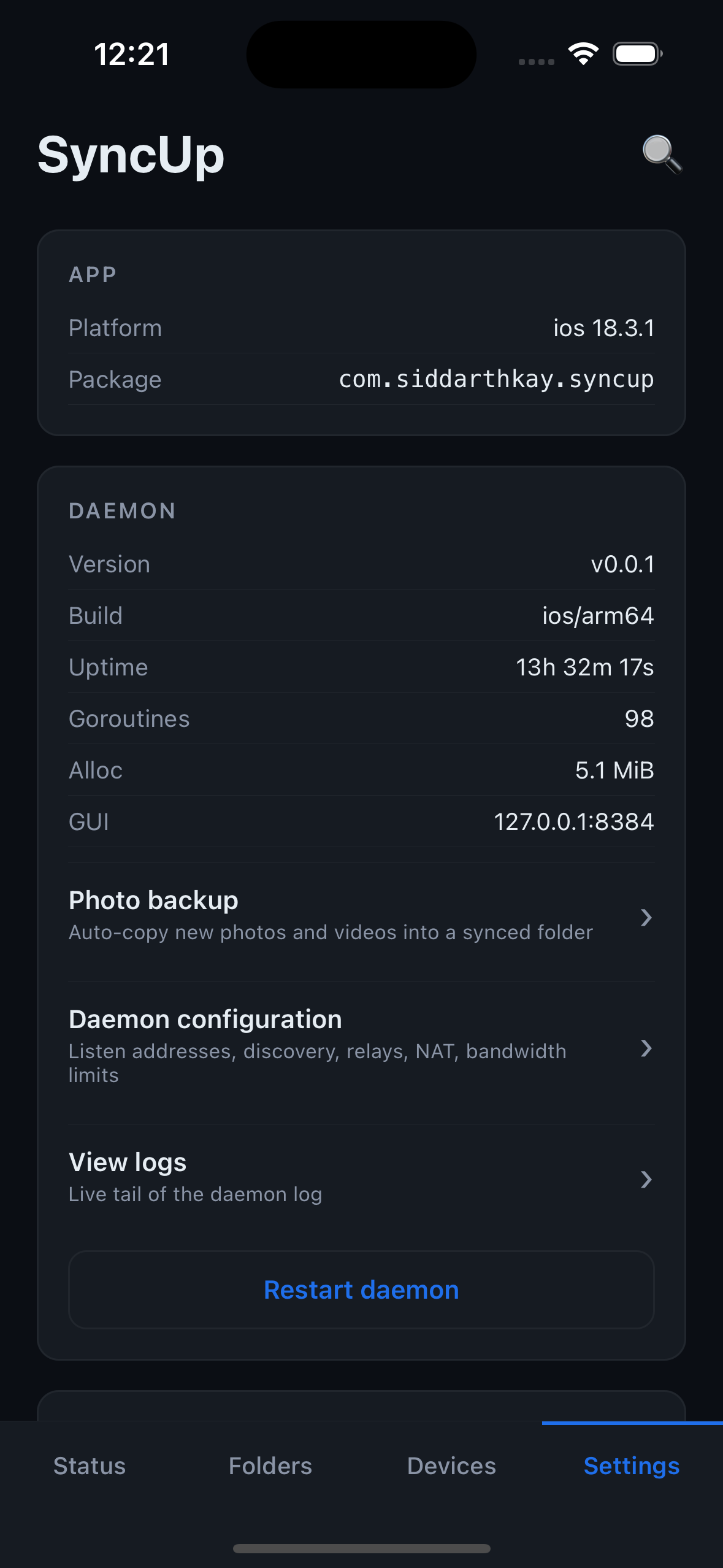Expand the View logs chevron
Image resolution: width=723 pixels, height=1568 pixels.
coord(646,1179)
